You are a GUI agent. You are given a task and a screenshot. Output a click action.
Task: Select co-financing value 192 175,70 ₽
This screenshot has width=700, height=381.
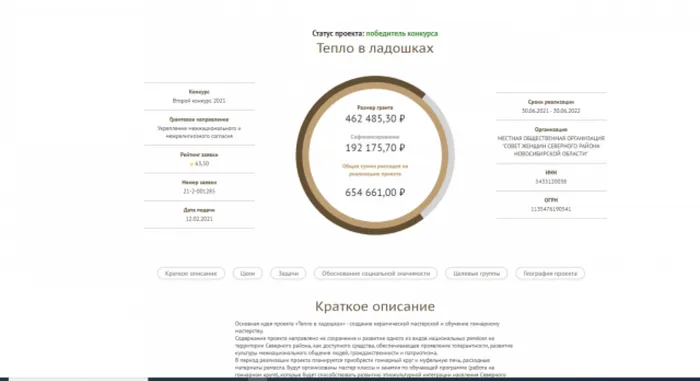pos(375,148)
